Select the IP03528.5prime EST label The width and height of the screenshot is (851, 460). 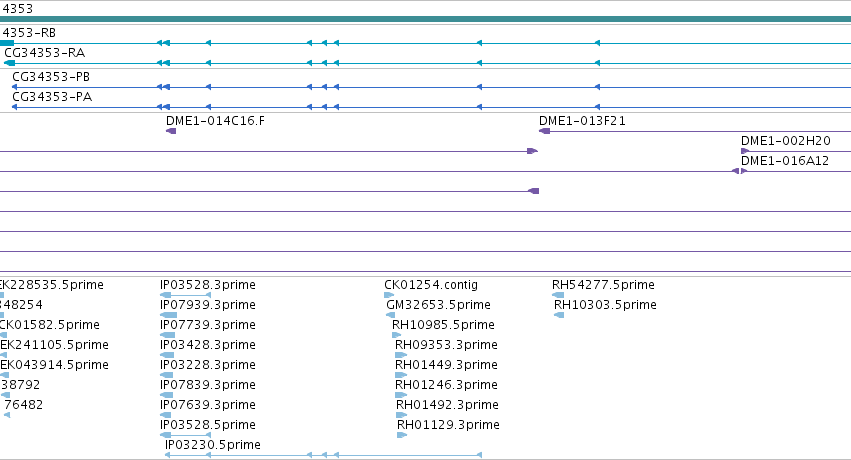tap(208, 425)
